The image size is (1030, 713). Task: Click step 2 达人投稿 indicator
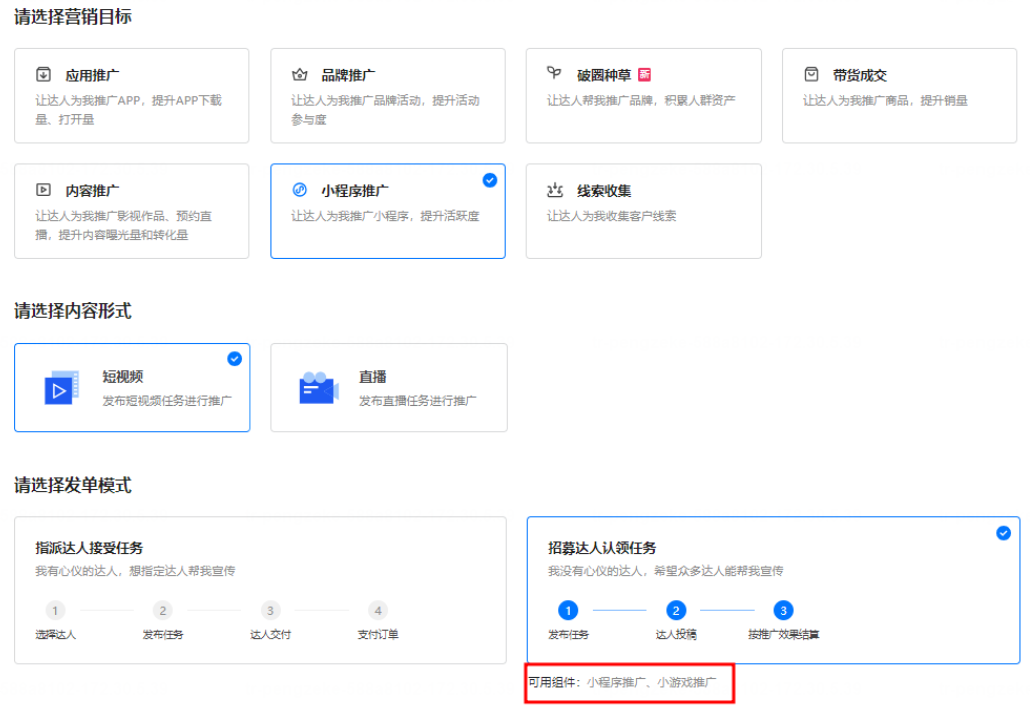coord(676,610)
